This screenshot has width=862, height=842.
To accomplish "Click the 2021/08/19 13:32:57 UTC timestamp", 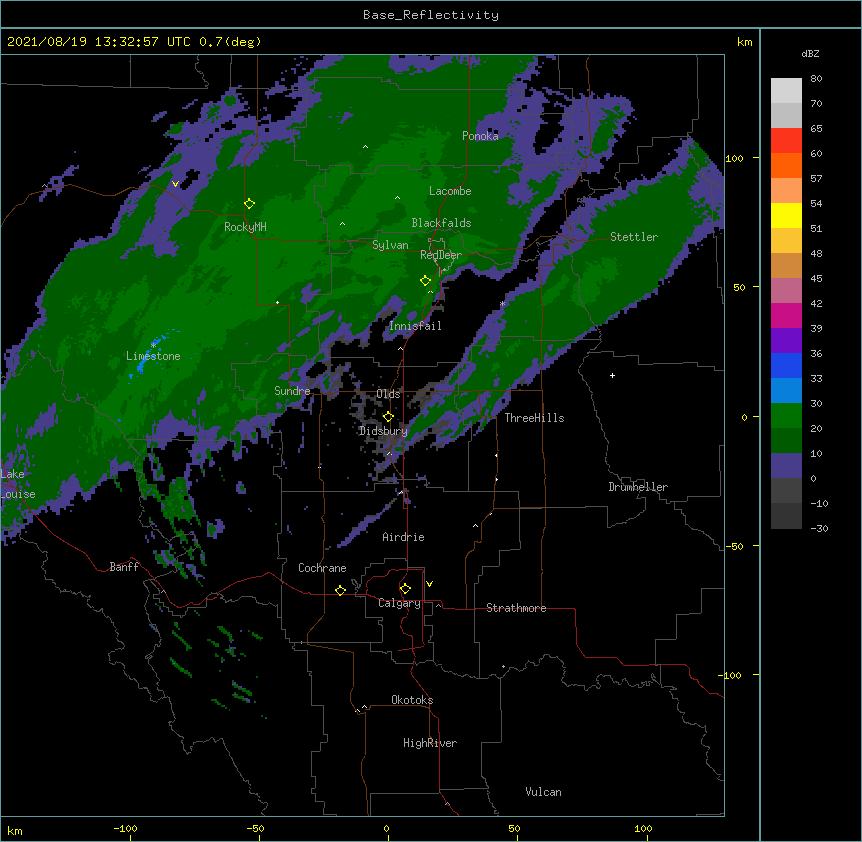I will click(98, 42).
